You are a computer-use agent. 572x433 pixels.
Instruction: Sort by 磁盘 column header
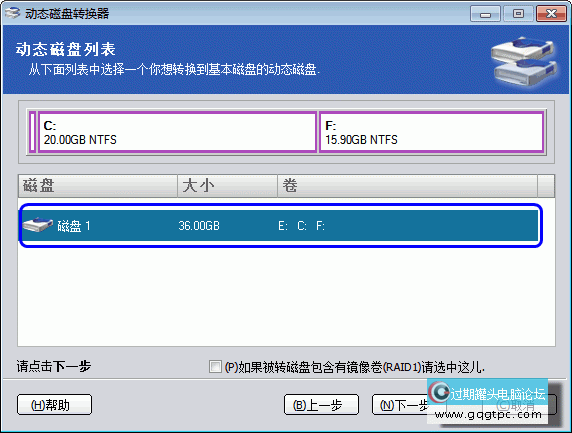(x=98, y=186)
